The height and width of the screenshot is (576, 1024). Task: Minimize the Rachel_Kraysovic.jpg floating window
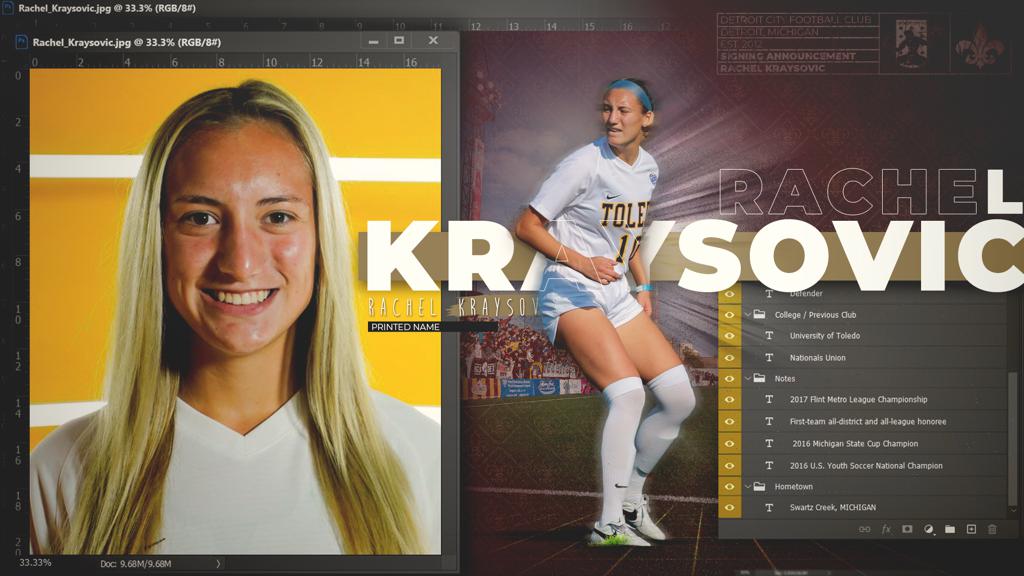click(x=373, y=41)
